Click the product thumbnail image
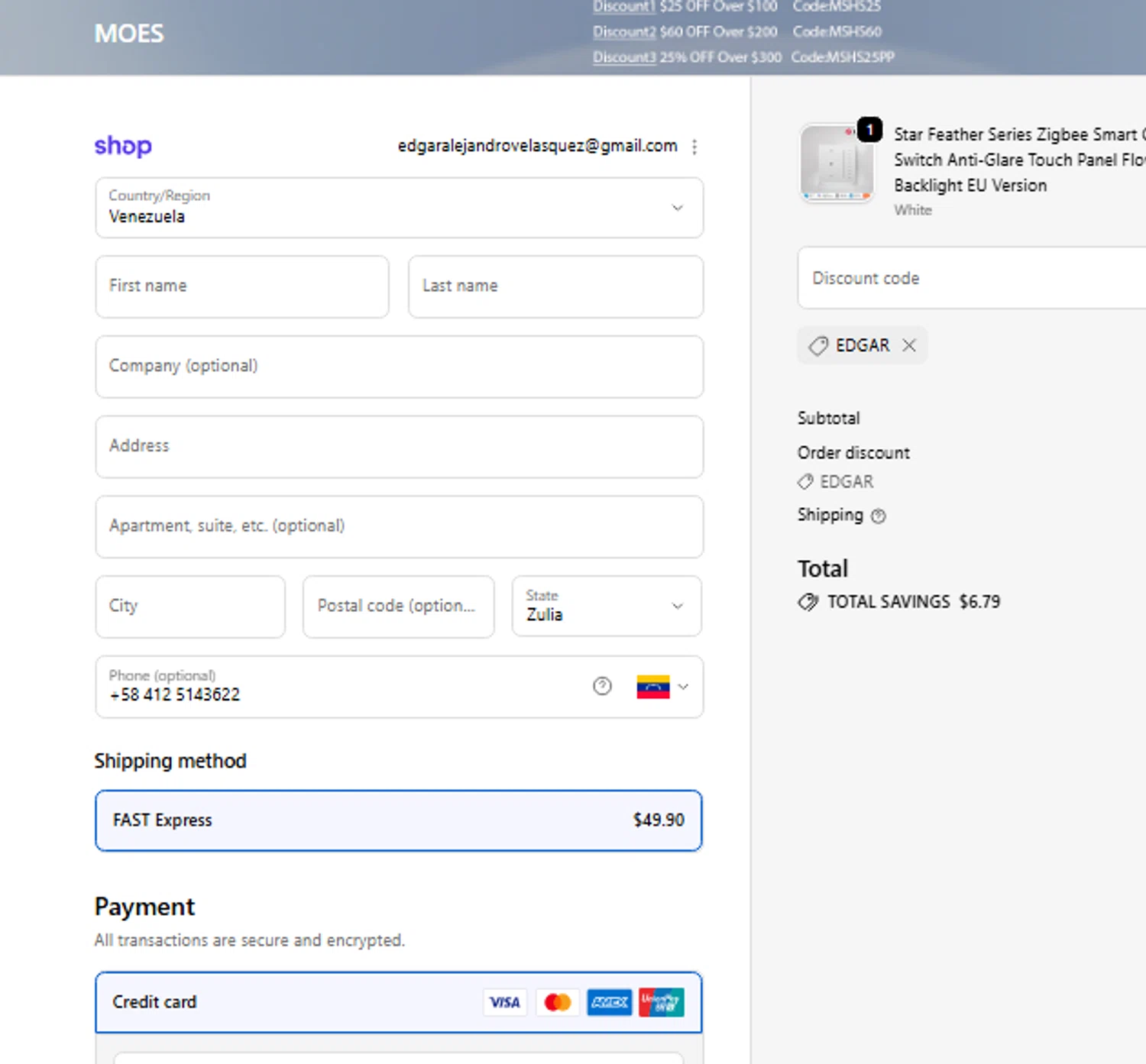This screenshot has height=1064, width=1146. (837, 163)
